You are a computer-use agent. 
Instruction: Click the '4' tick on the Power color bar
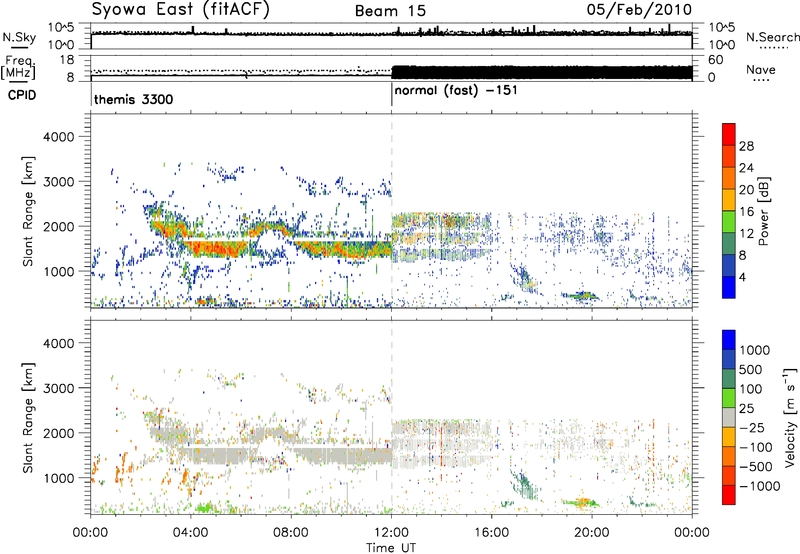pos(743,277)
